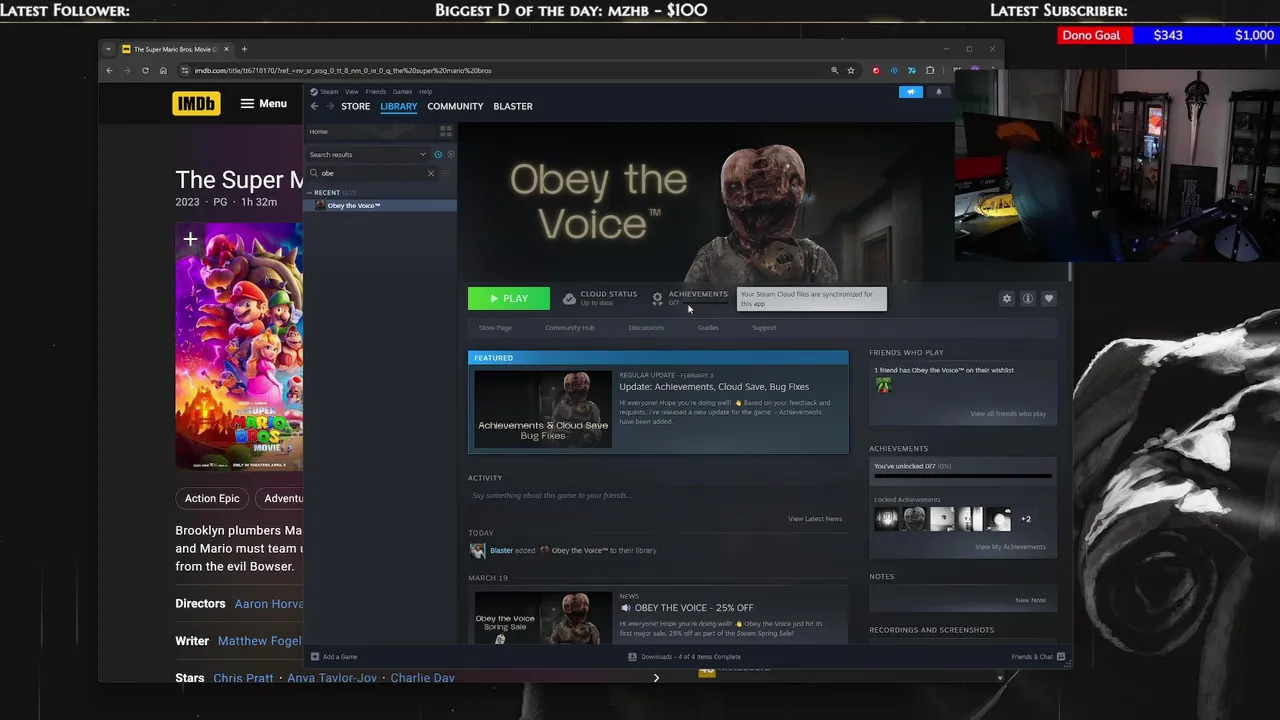Open Friends & Chat in Steam footer
Viewport: 1280px width, 720px height.
(1038, 657)
